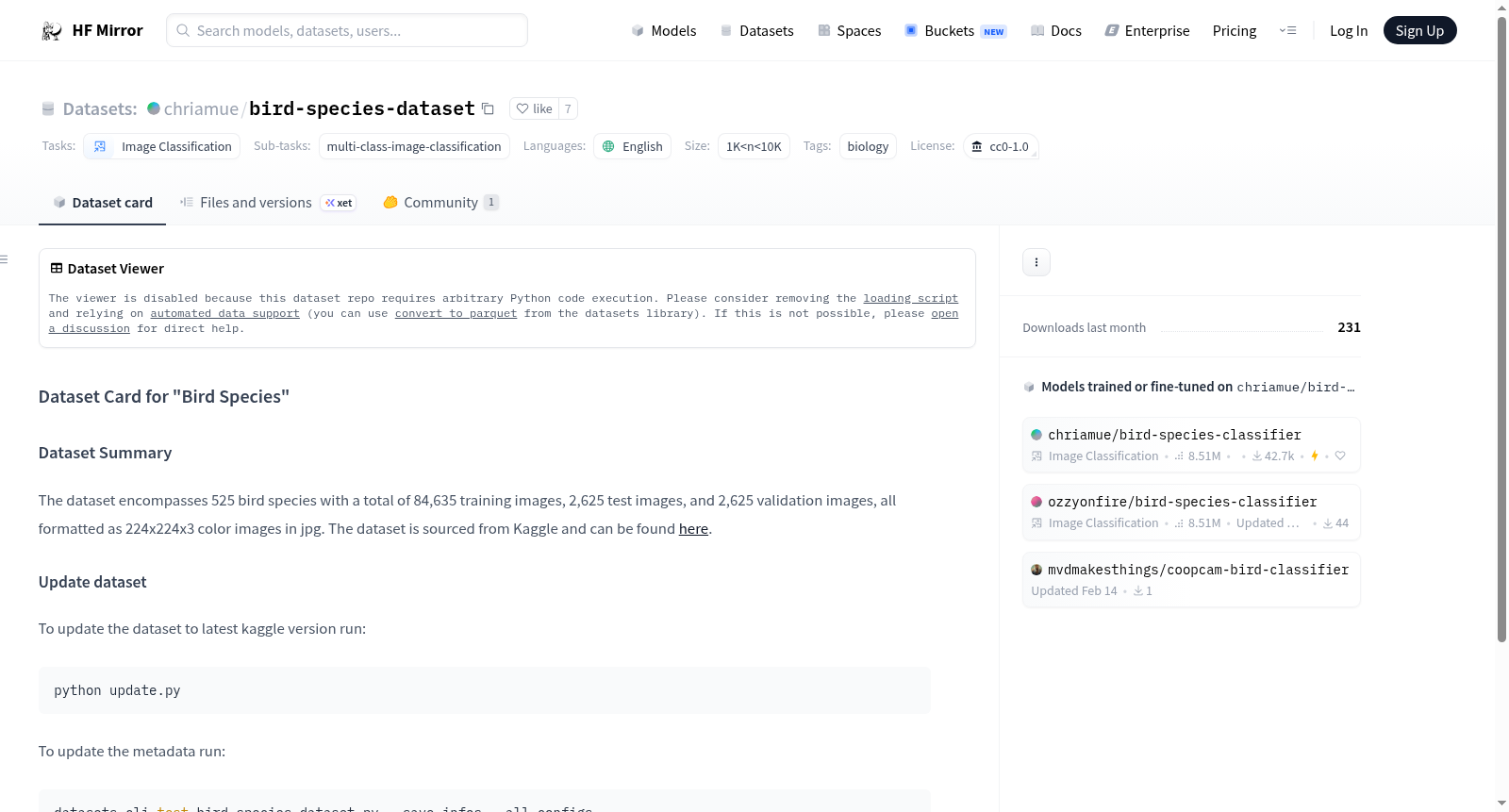Open the Community tab
The height and width of the screenshot is (812, 1509).
[441, 203]
